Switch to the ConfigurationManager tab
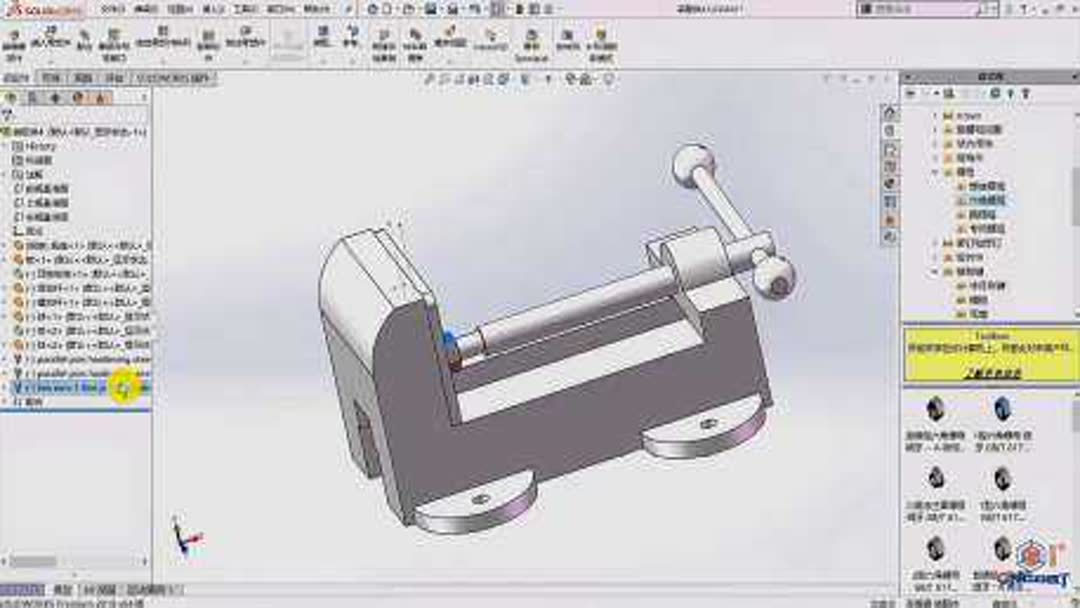Screen dimensions: 1080x608 [55, 96]
